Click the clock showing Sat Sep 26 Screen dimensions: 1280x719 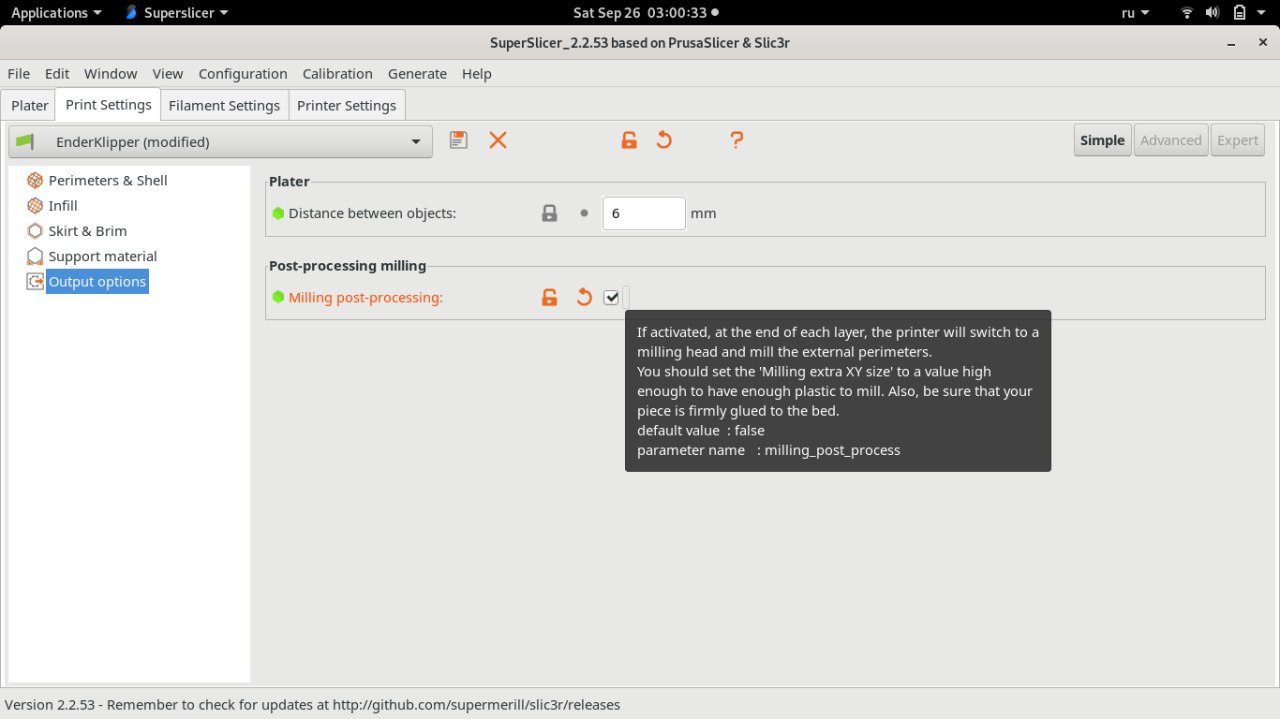point(640,13)
